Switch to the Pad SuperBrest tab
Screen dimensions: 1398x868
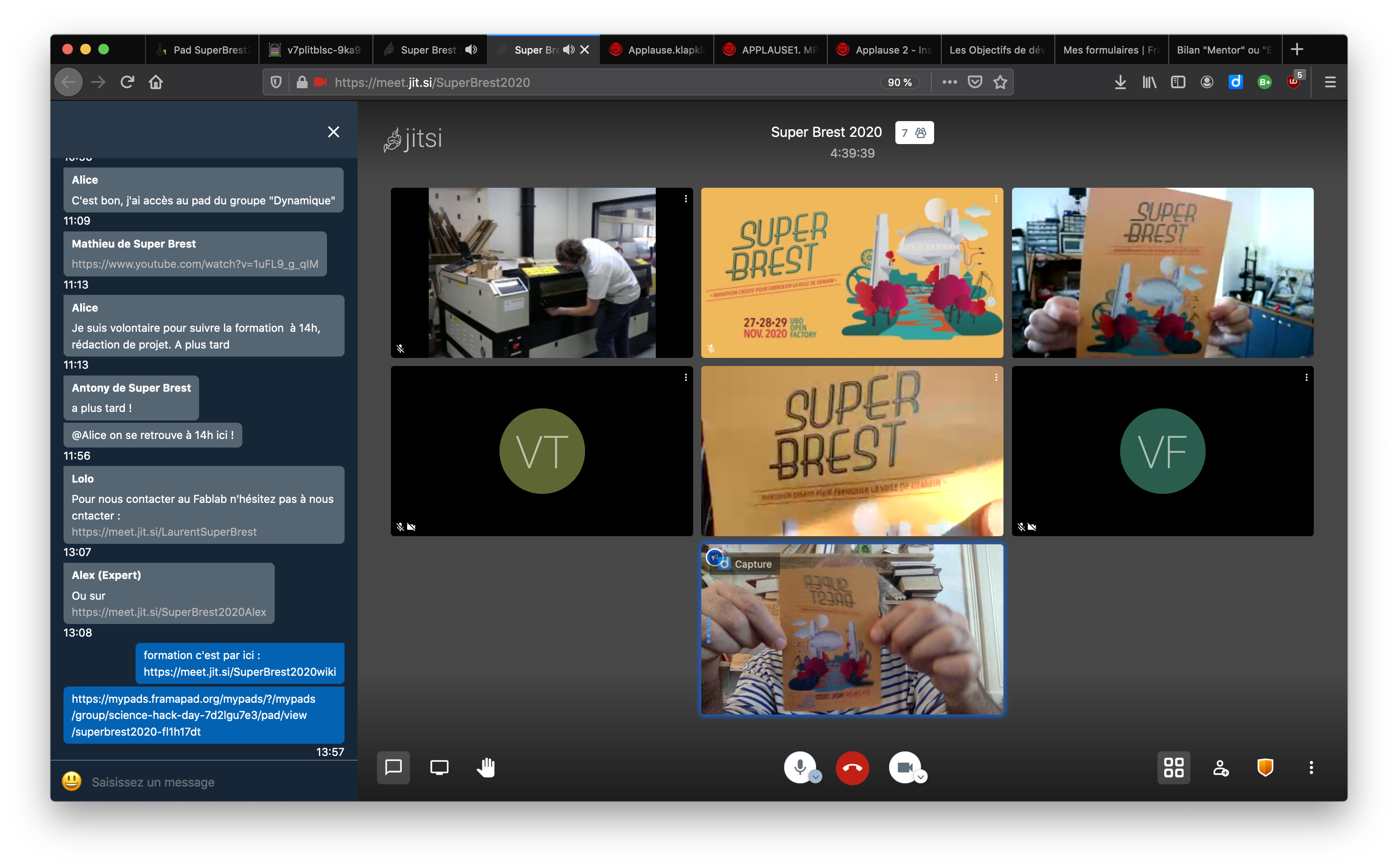pos(202,50)
